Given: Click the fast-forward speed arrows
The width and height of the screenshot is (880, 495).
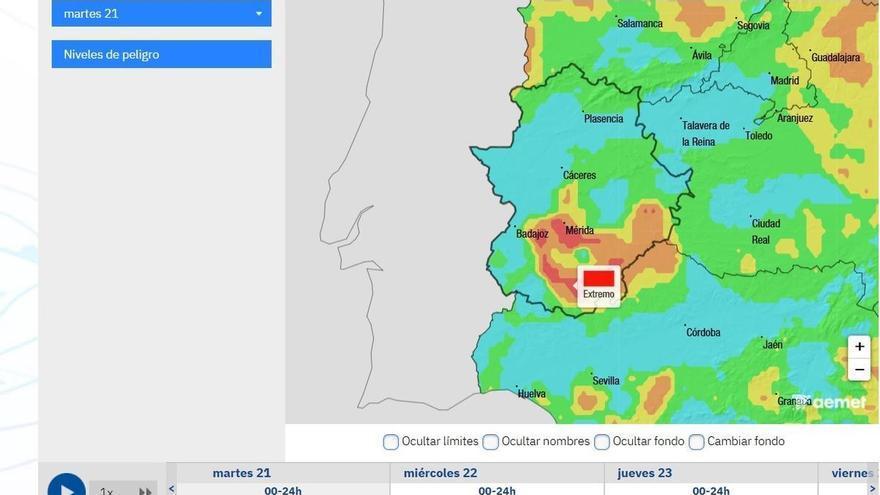Looking at the screenshot, I should pyautogui.click(x=145, y=491).
